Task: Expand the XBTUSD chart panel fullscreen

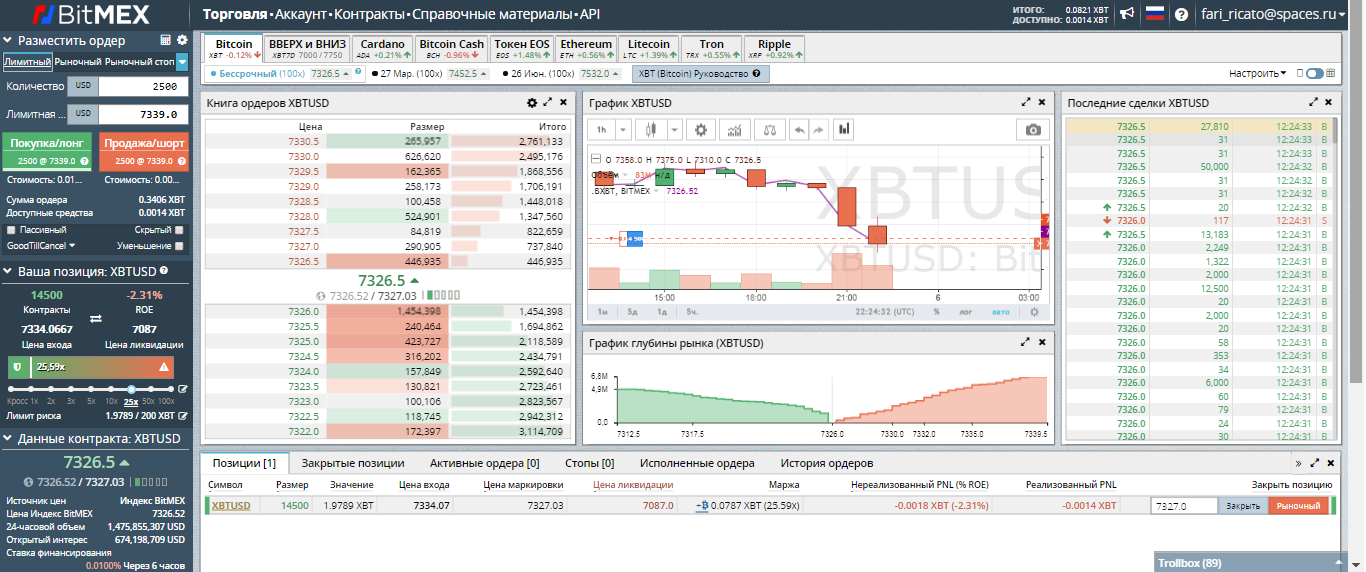Action: click(x=1026, y=103)
